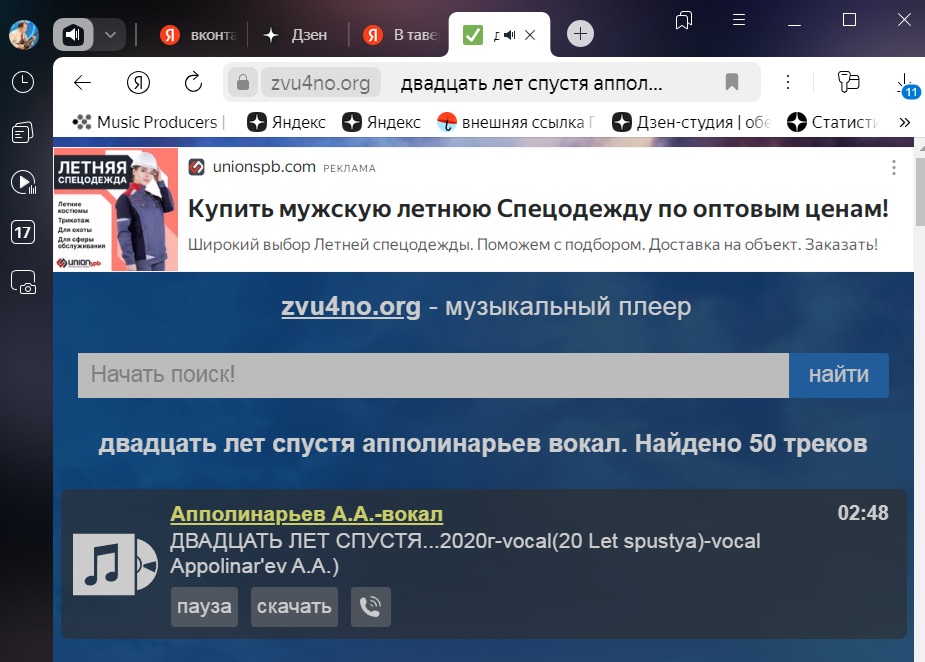This screenshot has width=925, height=662.
Task: Go back to the previous page
Action: coord(82,82)
